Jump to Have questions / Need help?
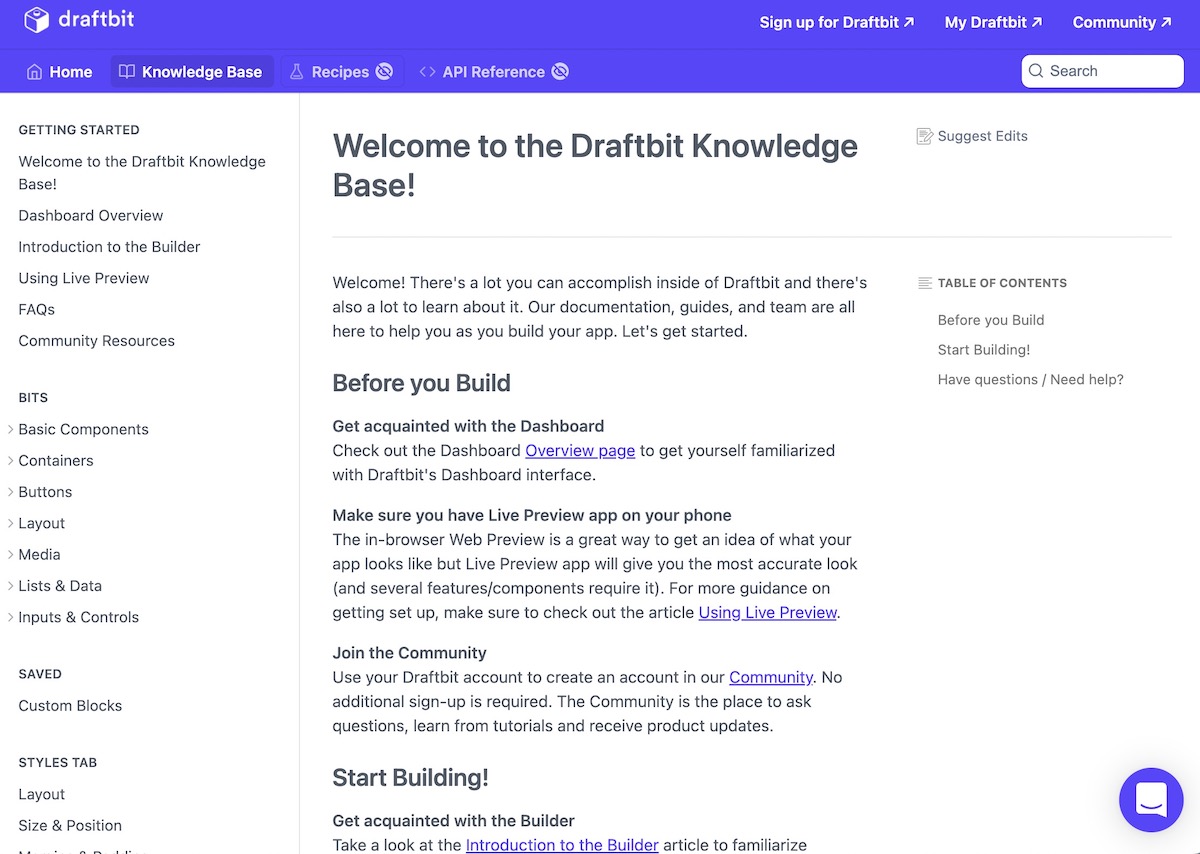 point(1031,379)
